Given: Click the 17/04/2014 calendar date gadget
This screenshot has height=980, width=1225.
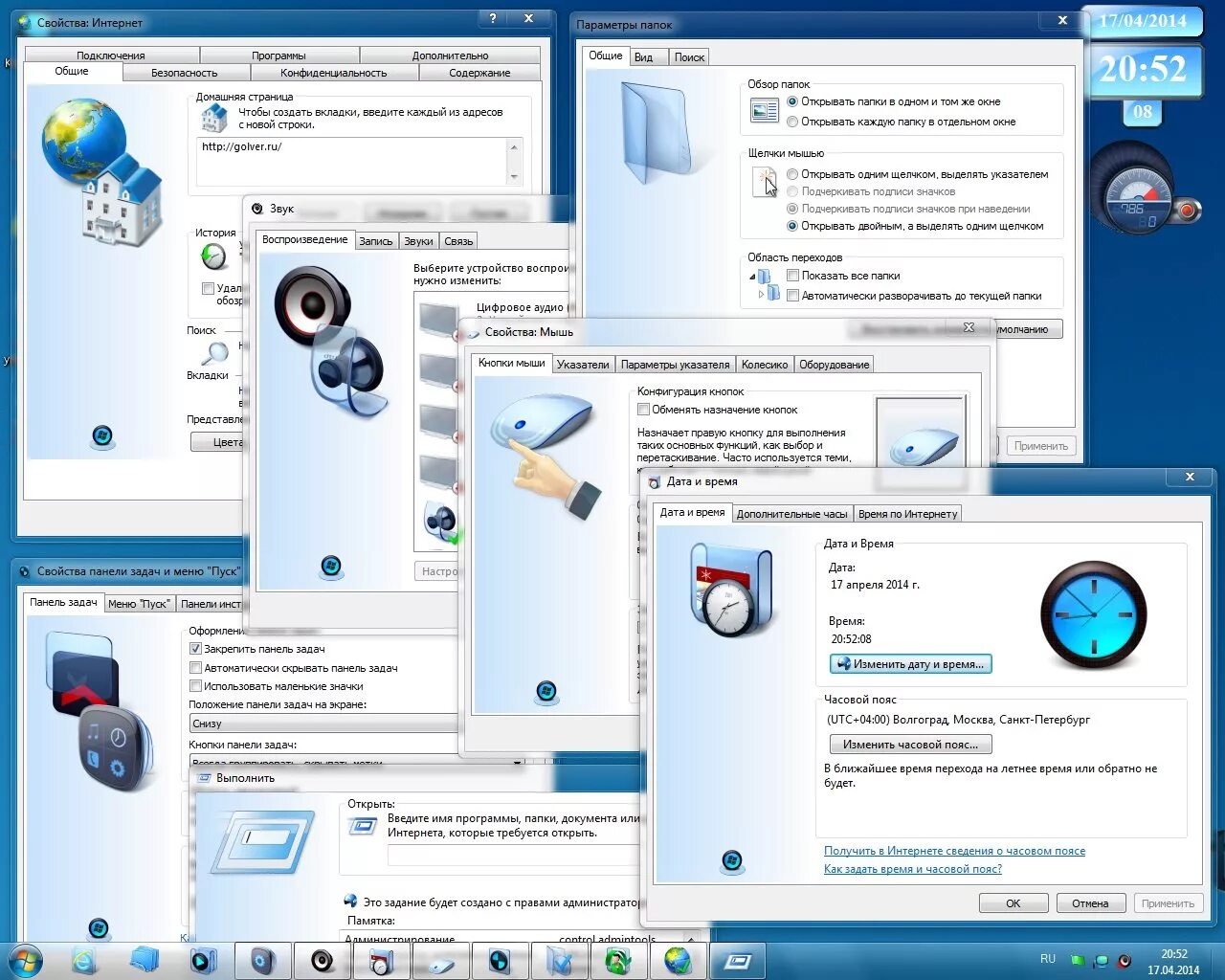Looking at the screenshot, I should point(1143,21).
